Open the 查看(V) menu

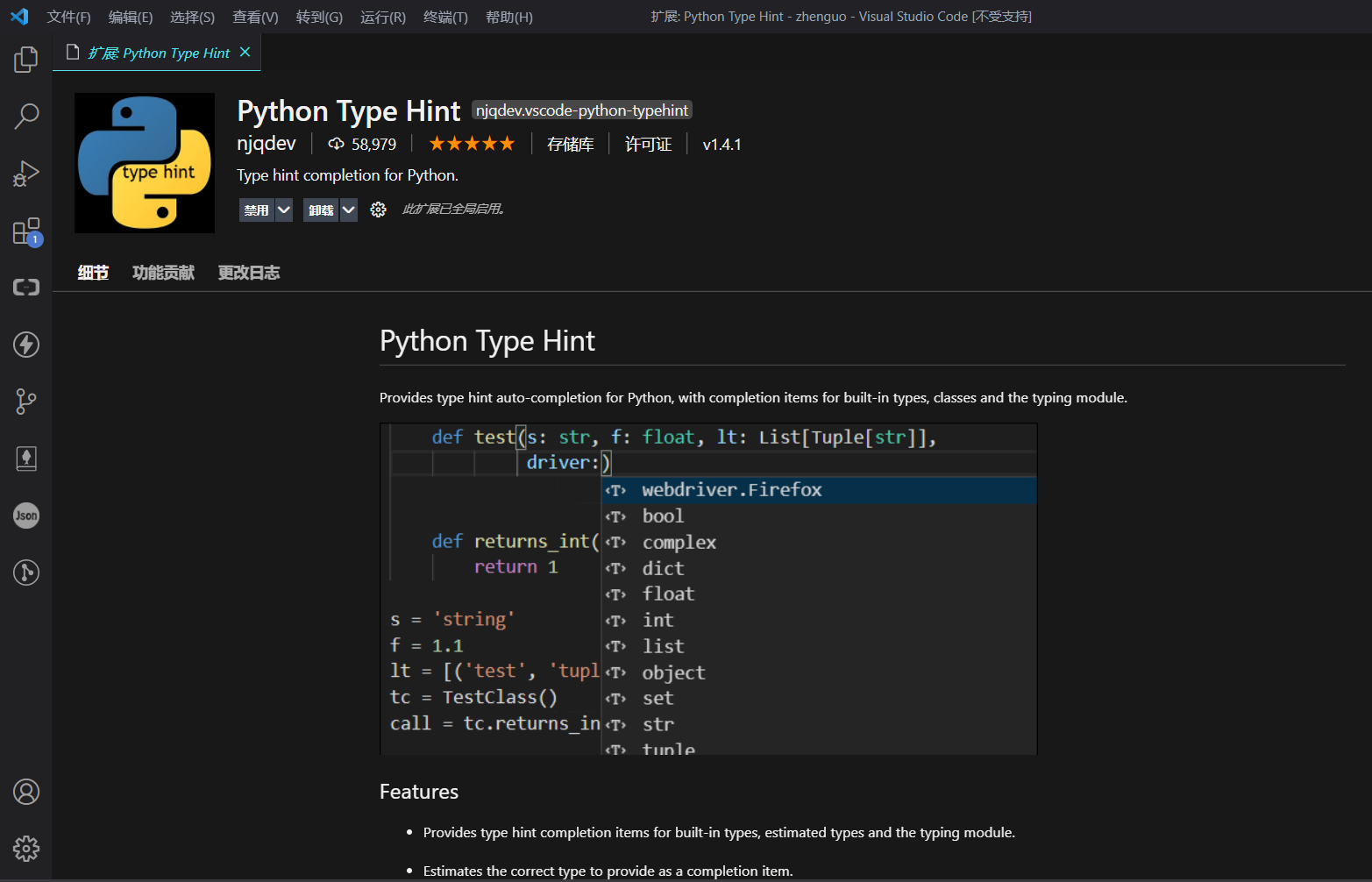pos(255,17)
